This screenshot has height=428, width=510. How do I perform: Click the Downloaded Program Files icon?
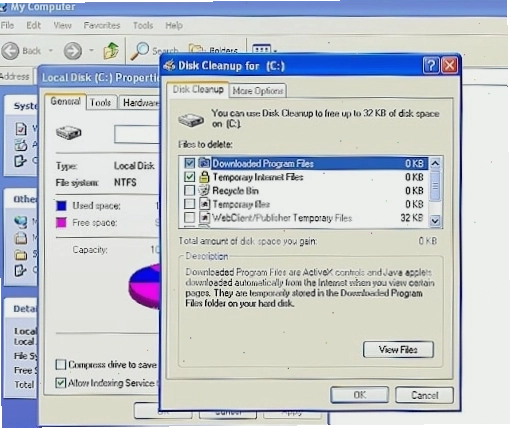[204, 163]
